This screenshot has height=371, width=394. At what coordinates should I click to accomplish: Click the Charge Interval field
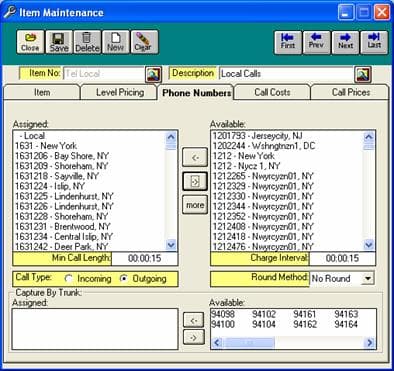point(342,258)
